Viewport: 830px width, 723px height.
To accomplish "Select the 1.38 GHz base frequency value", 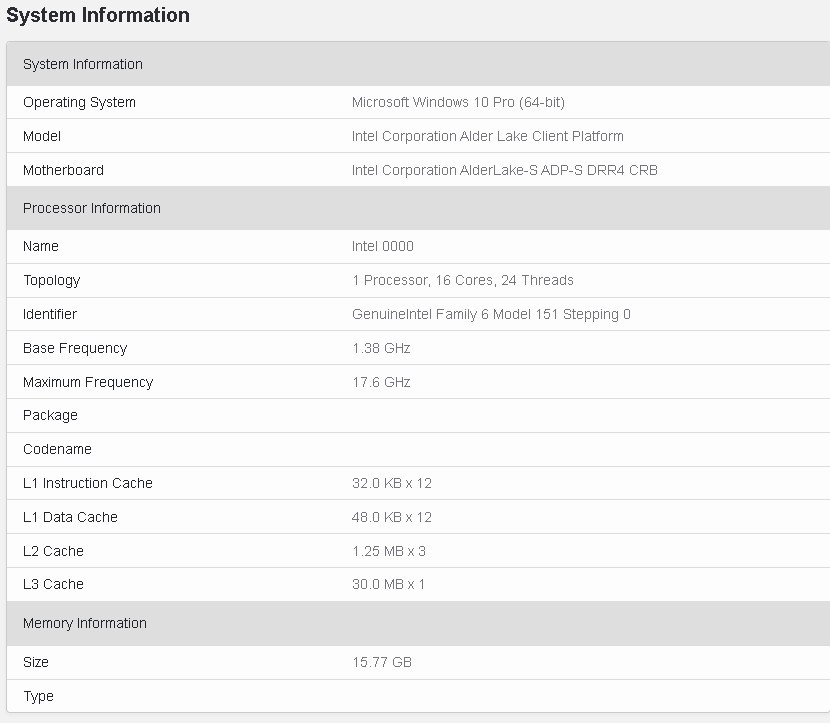I will pyautogui.click(x=381, y=348).
